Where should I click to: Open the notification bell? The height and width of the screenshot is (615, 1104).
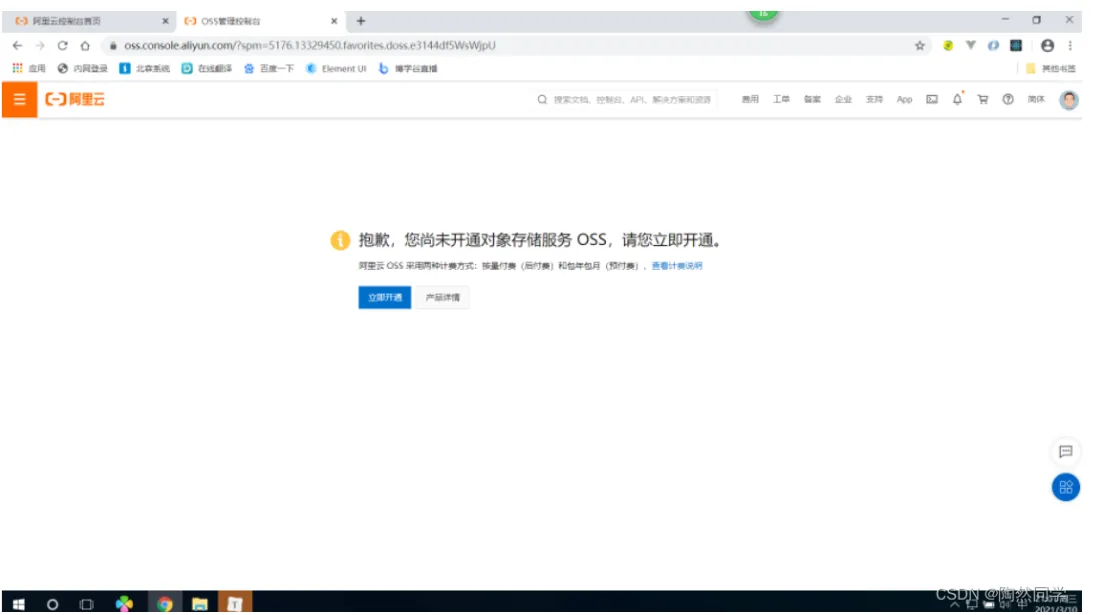pos(957,99)
